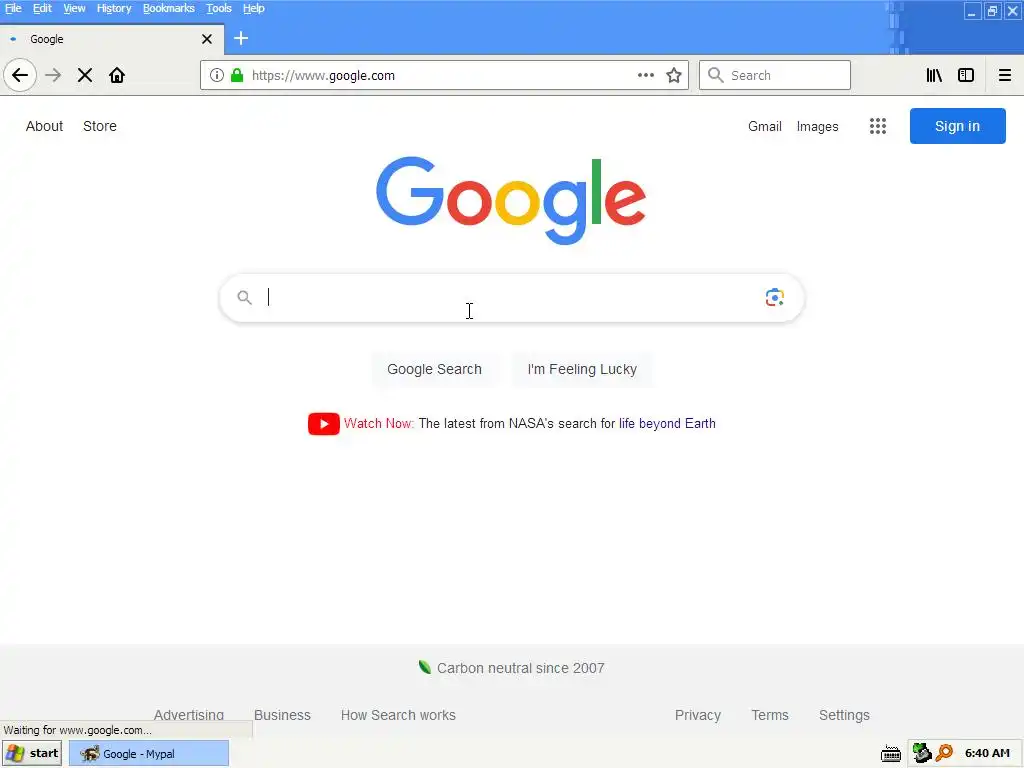Open the hamburger application menu
Screen dimensions: 1024x768
click(1004, 75)
